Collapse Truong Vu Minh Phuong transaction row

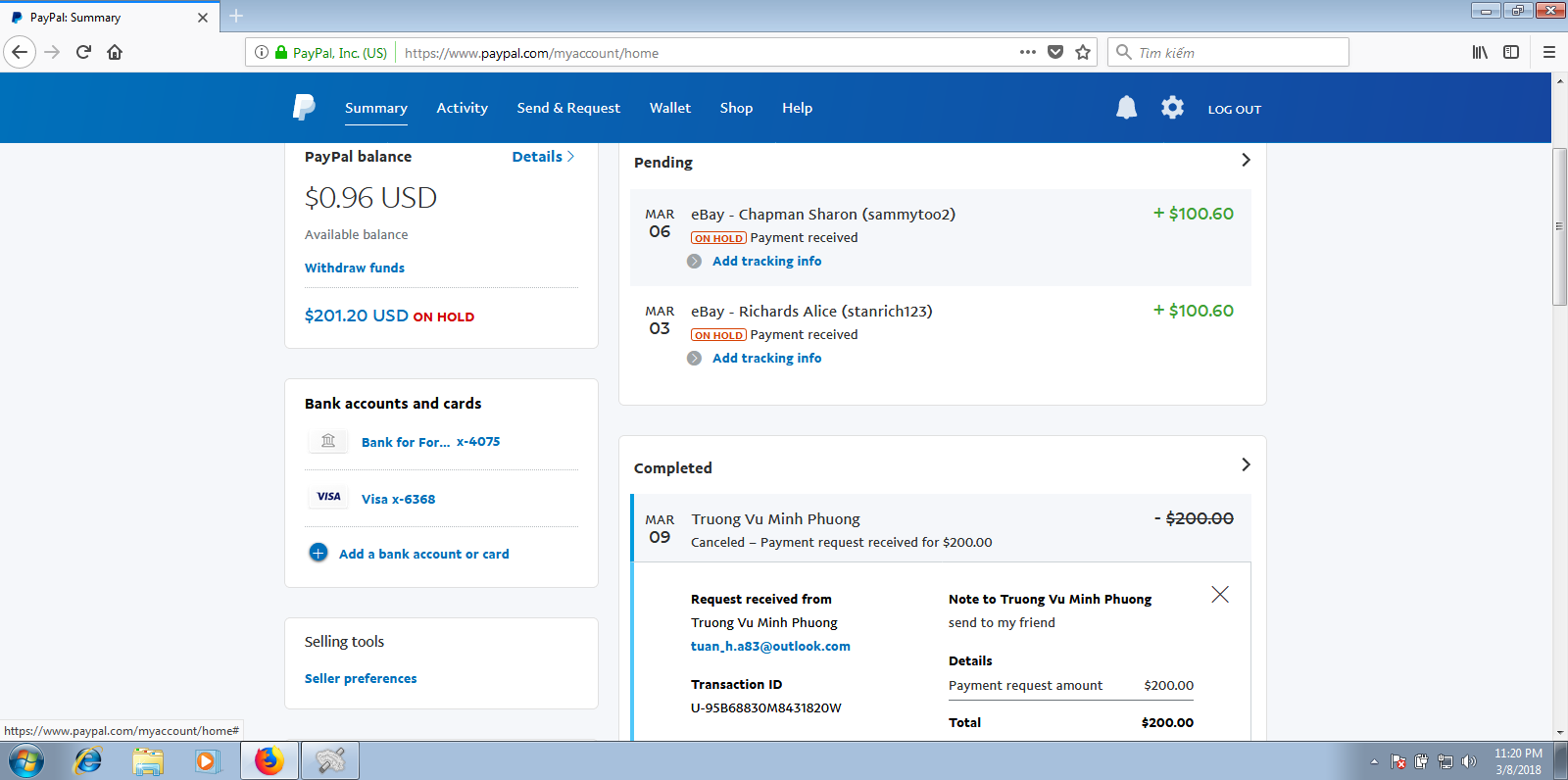point(940,528)
